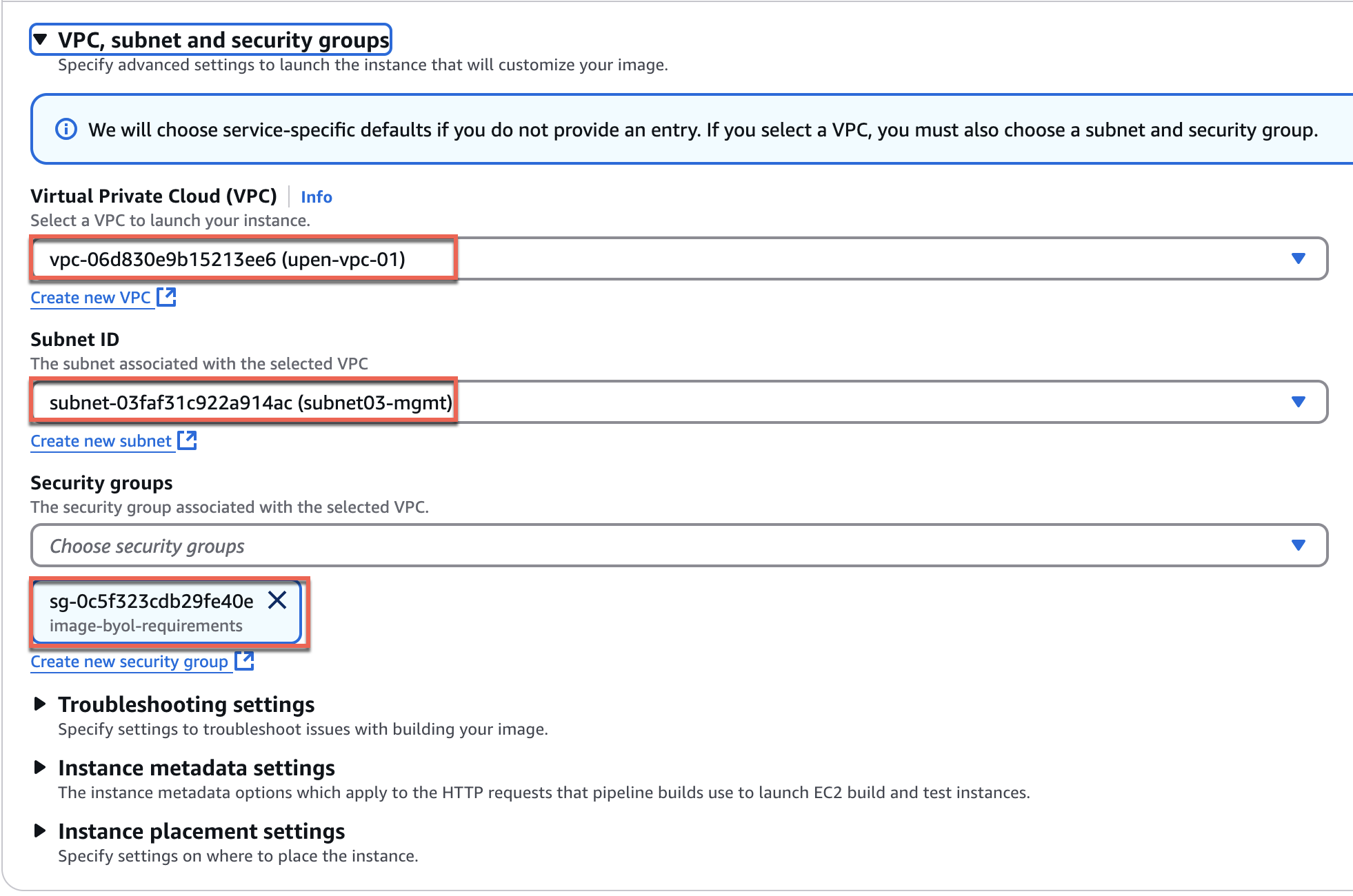Open the Choose security groups dropdown

tap(679, 546)
